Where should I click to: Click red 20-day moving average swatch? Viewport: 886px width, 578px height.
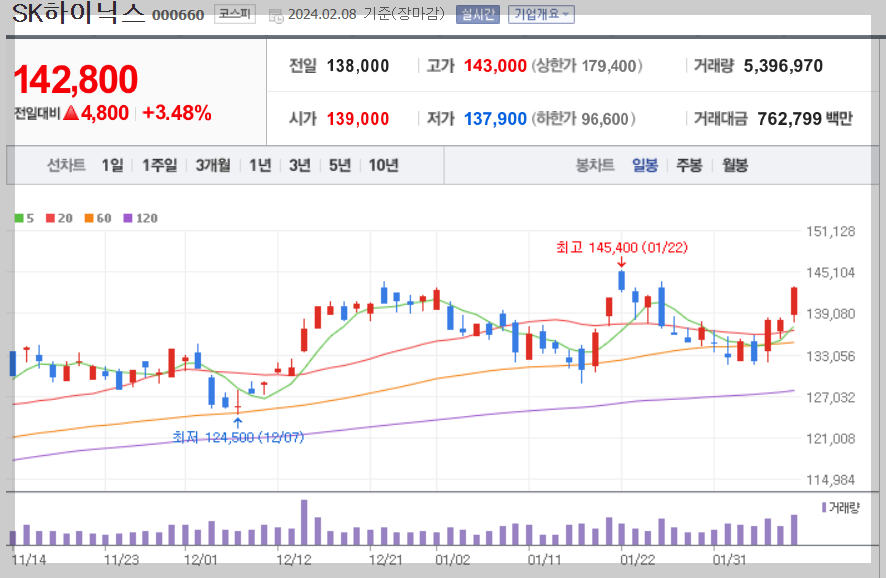coord(50,218)
